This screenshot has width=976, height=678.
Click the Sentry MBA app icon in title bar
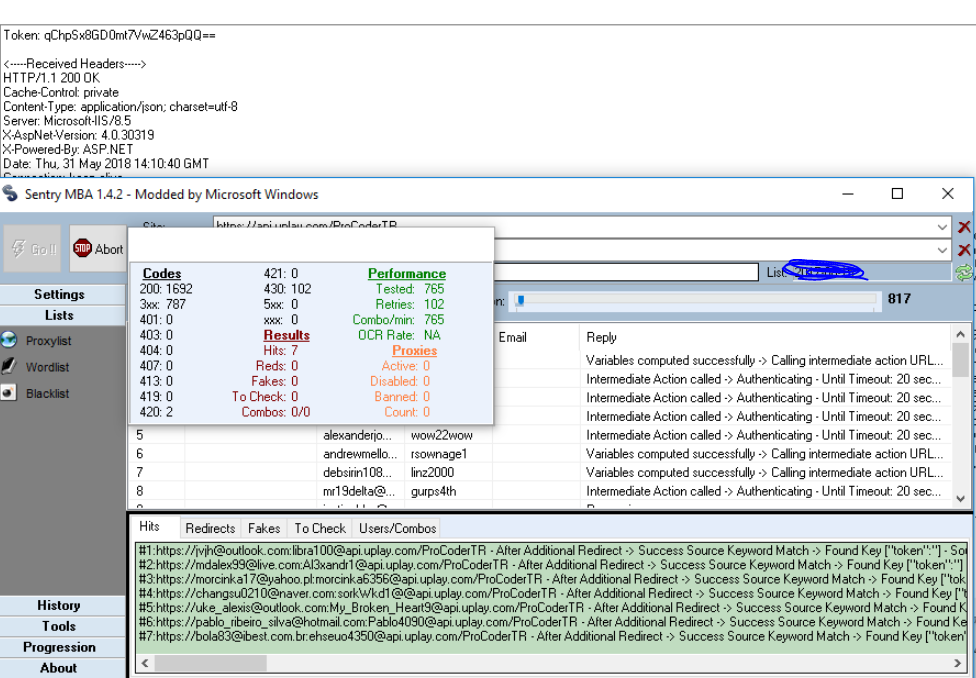click(x=9, y=194)
